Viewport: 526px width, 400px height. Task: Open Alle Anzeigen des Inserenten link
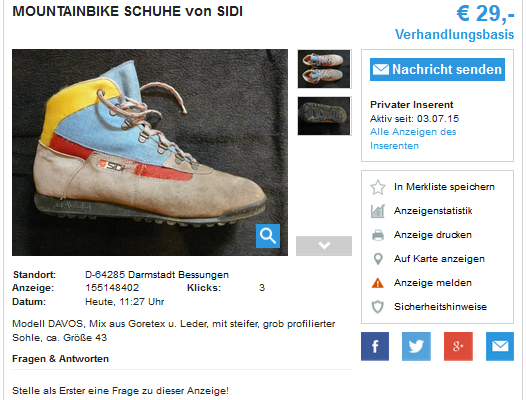[413, 139]
